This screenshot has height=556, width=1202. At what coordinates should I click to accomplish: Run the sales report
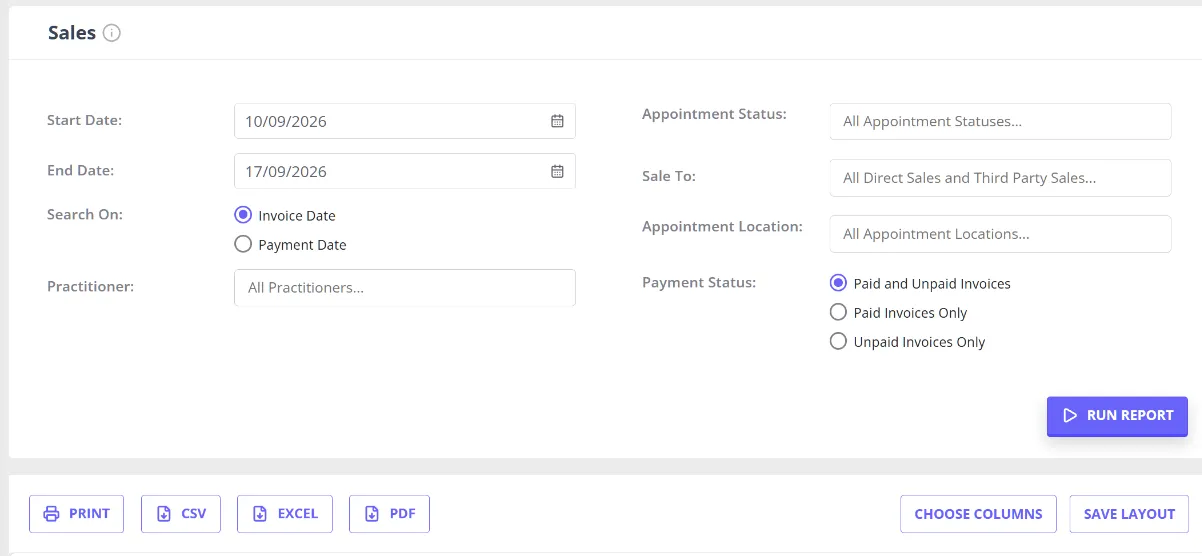click(1117, 415)
